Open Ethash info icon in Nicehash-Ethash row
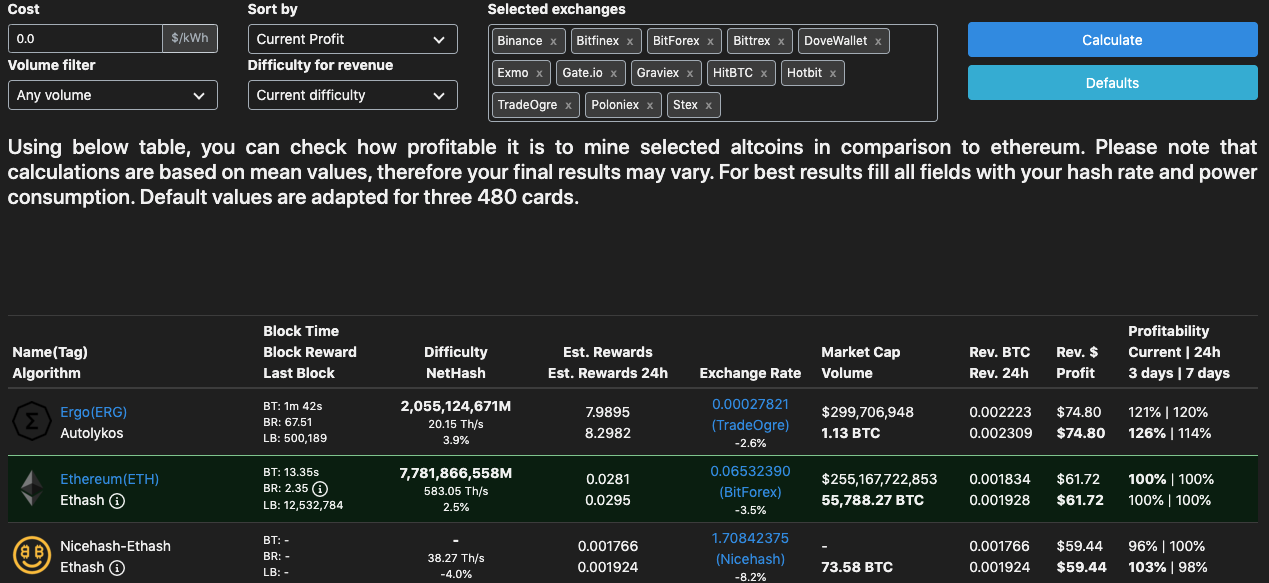 tap(117, 567)
